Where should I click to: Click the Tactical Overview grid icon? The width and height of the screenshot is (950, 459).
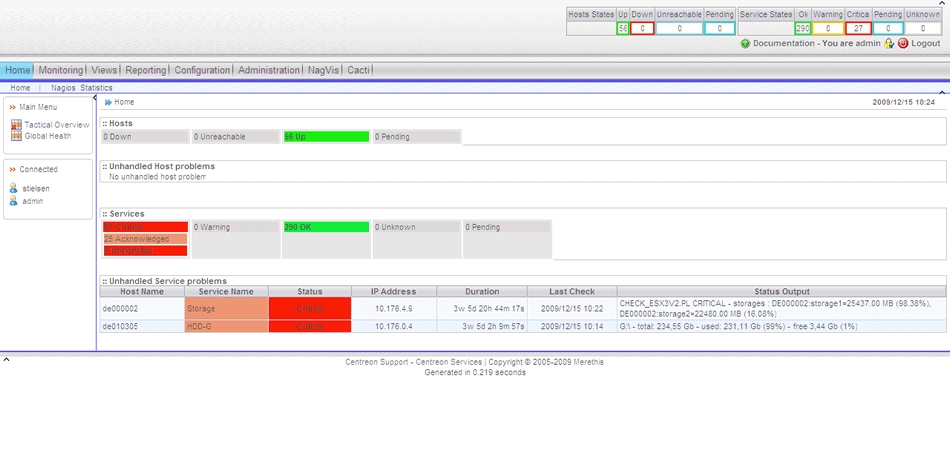click(16, 125)
